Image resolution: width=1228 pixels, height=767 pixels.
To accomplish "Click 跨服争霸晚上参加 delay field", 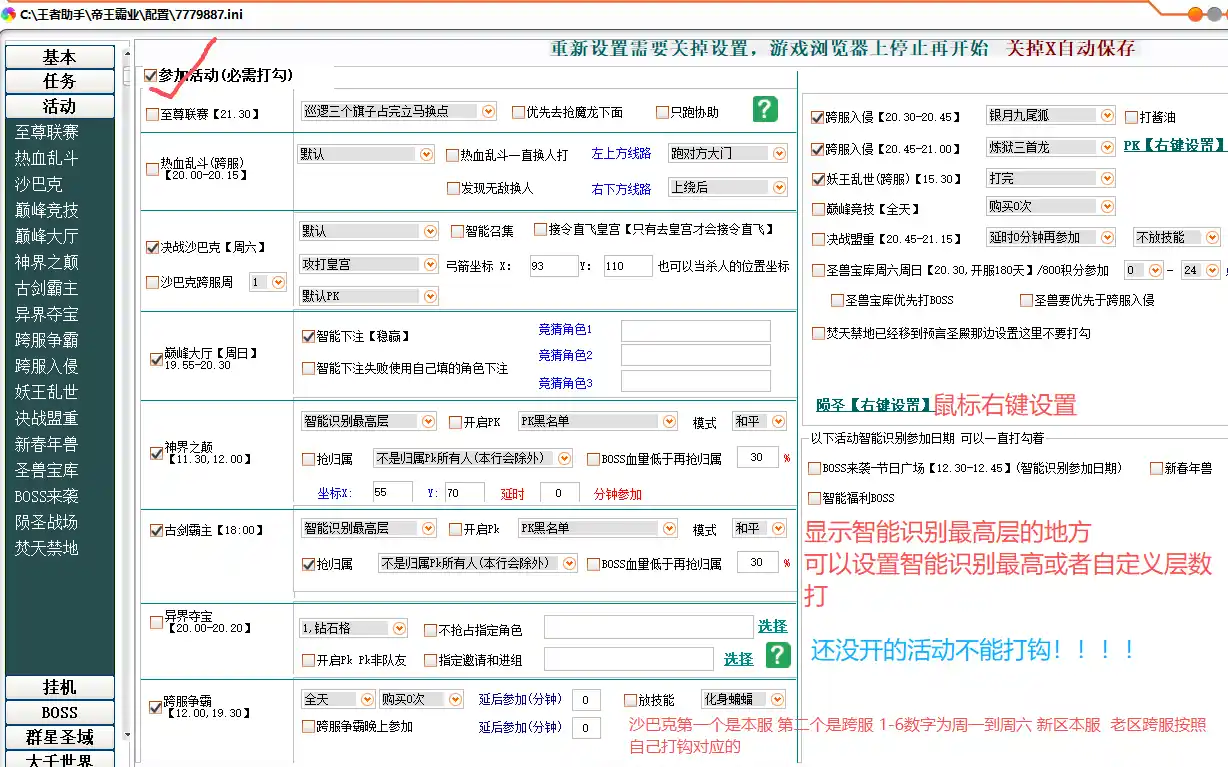I will click(x=585, y=728).
